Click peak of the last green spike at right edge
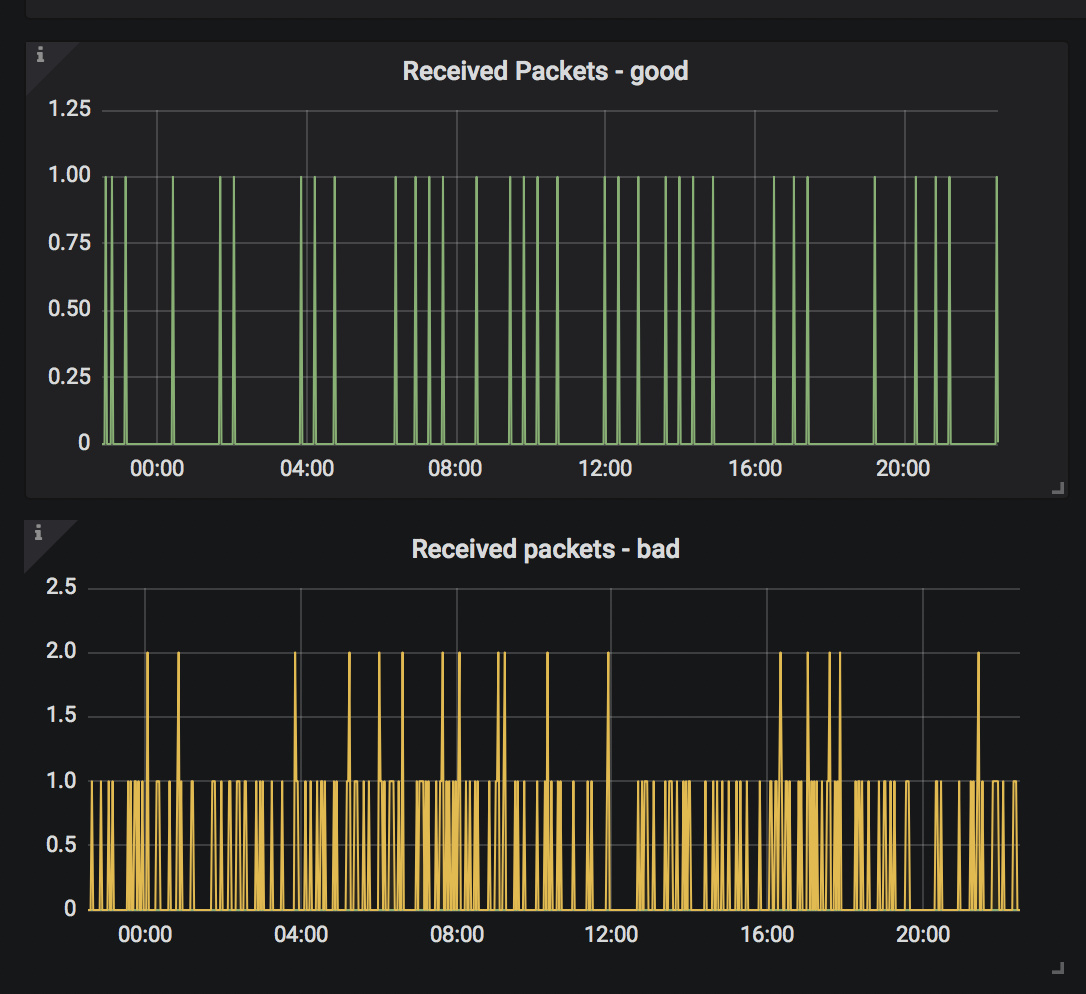1086x994 pixels. [x=997, y=177]
